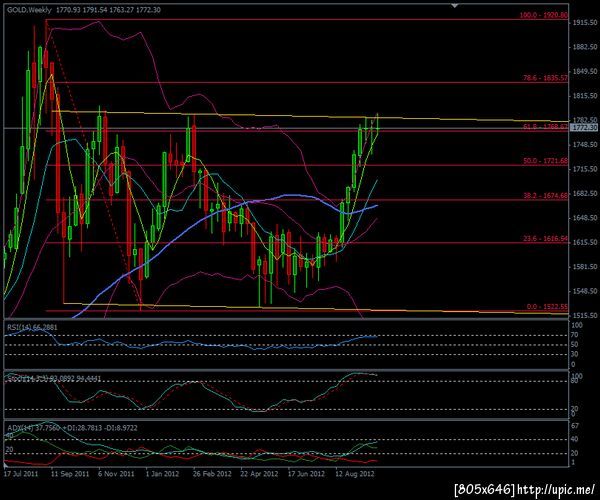The height and width of the screenshot is (500, 600).
Task: Click the small triangle marker at time axis start
Action: pyautogui.click(x=5, y=466)
